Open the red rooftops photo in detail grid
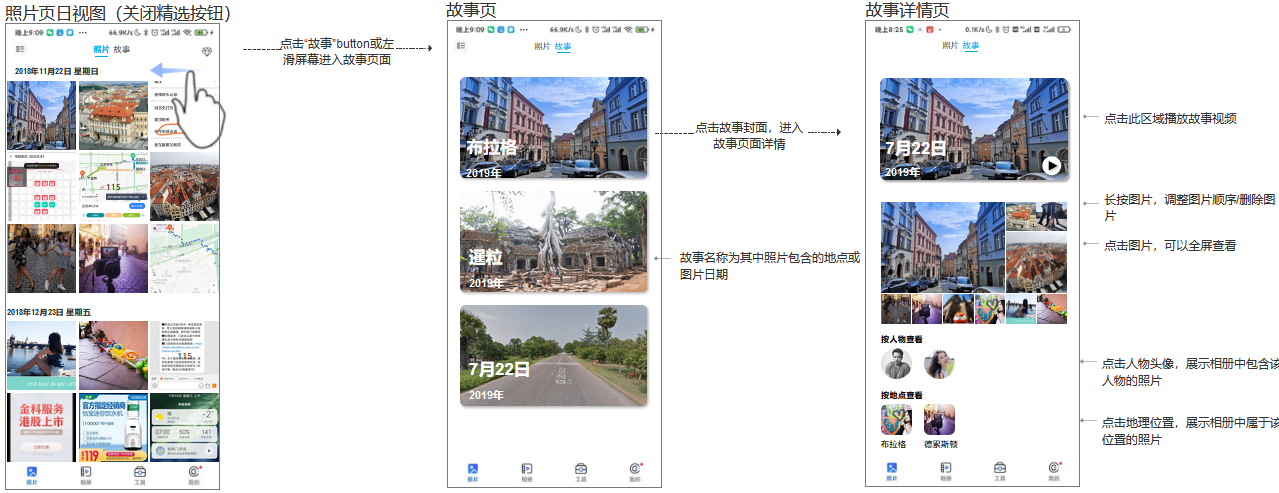 (x=1037, y=263)
